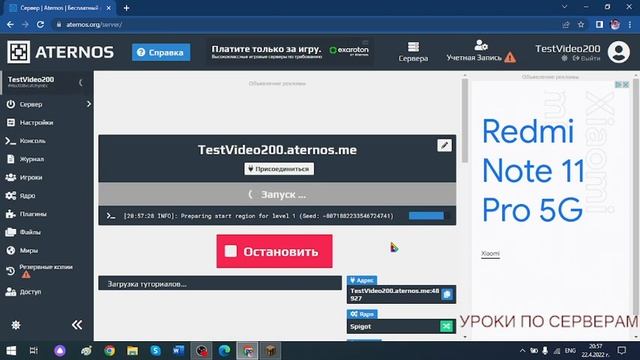Collapse server selector chevron next to TestVideo200

coord(80,82)
